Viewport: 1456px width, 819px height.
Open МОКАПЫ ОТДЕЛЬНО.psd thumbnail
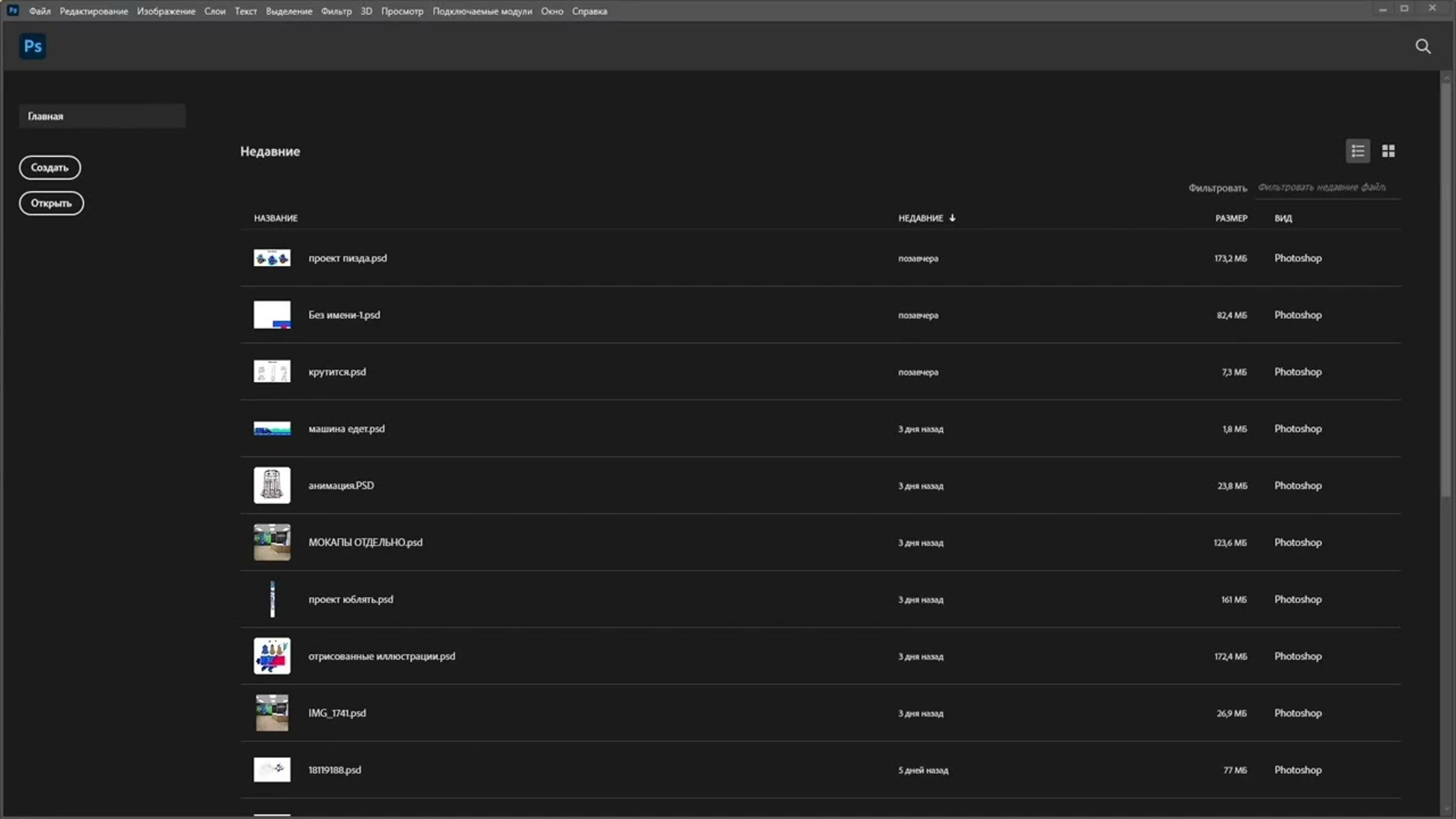272,542
